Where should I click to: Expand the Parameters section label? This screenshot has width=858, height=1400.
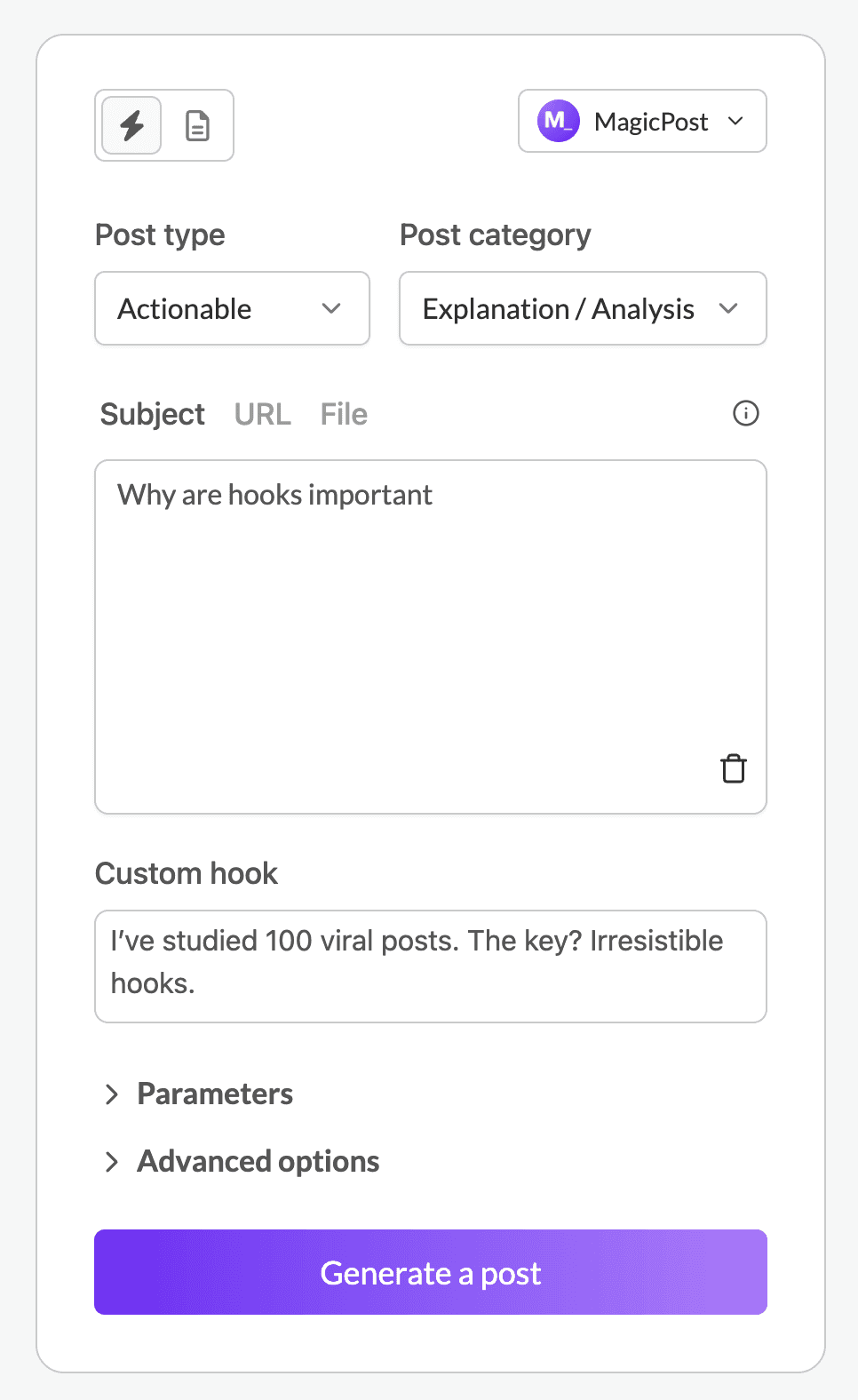[x=215, y=1094]
